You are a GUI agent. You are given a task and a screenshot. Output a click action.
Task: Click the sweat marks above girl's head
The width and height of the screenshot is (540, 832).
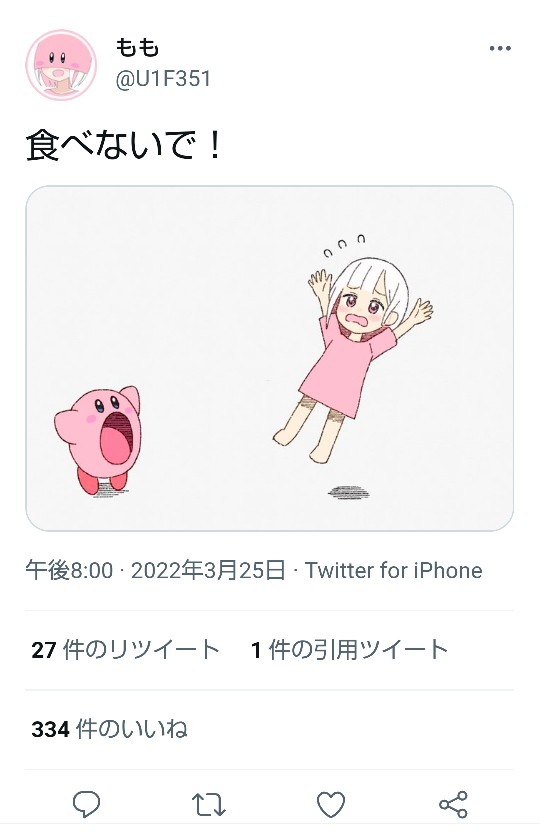345,245
